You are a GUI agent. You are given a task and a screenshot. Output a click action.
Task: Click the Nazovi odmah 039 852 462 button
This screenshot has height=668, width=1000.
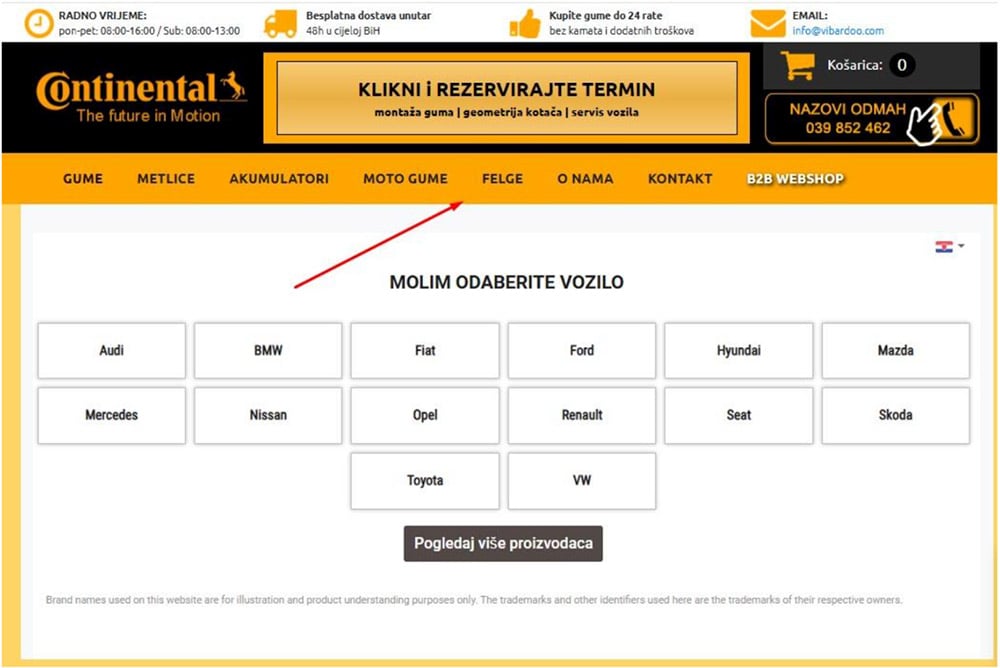pyautogui.click(x=872, y=119)
